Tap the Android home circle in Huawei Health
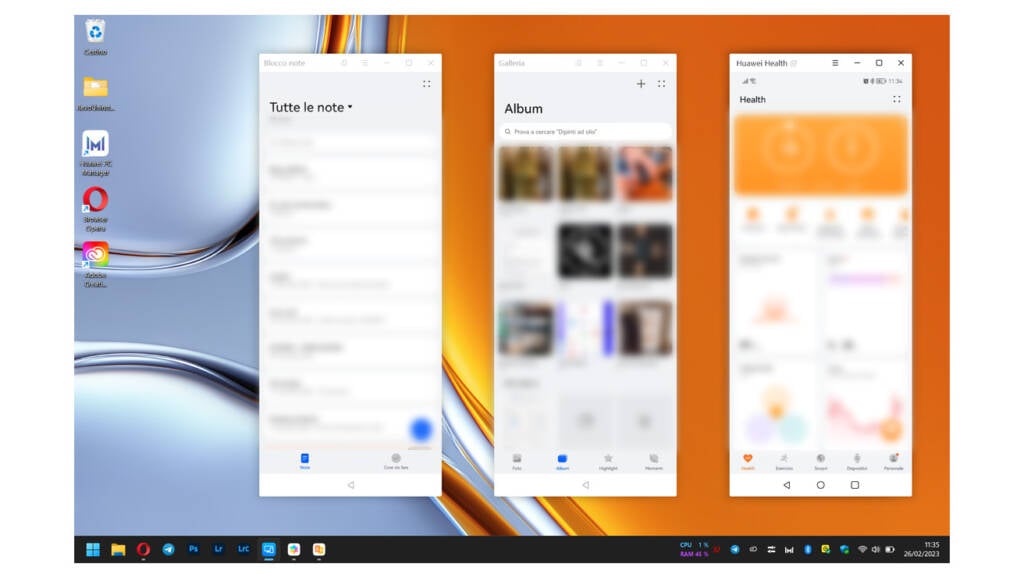 pos(820,485)
